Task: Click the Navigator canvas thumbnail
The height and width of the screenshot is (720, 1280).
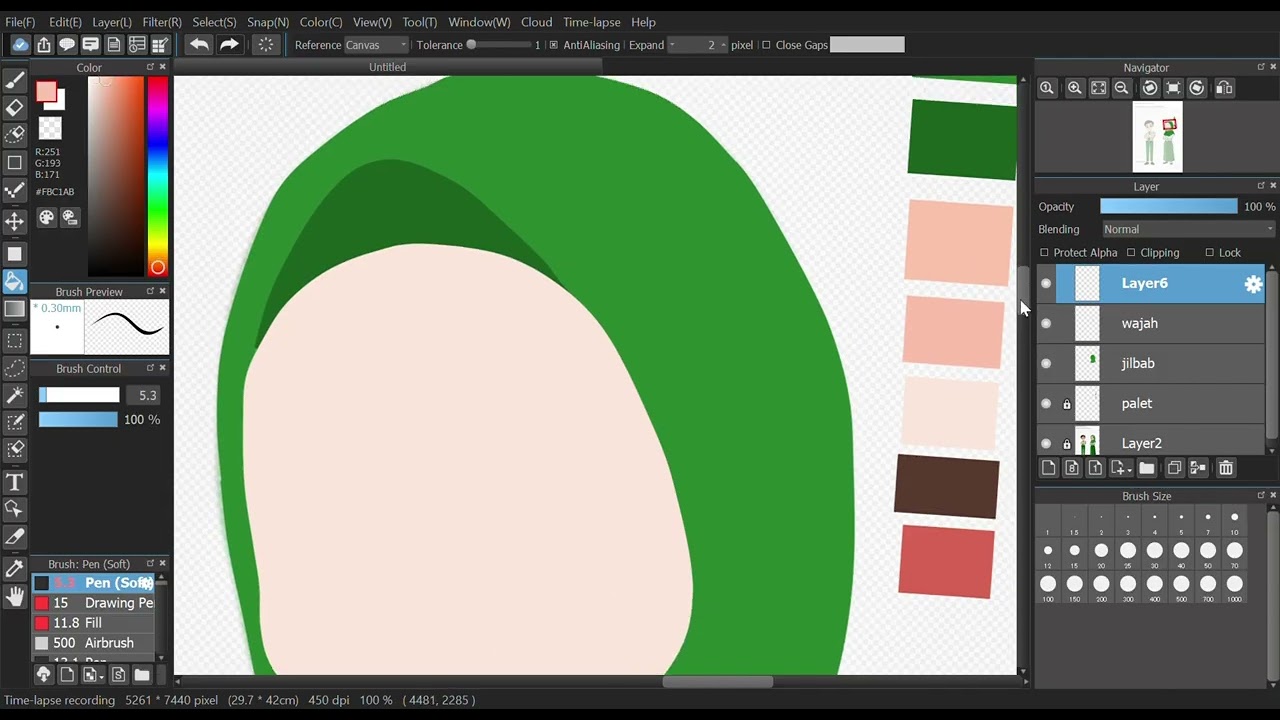Action: [x=1157, y=137]
